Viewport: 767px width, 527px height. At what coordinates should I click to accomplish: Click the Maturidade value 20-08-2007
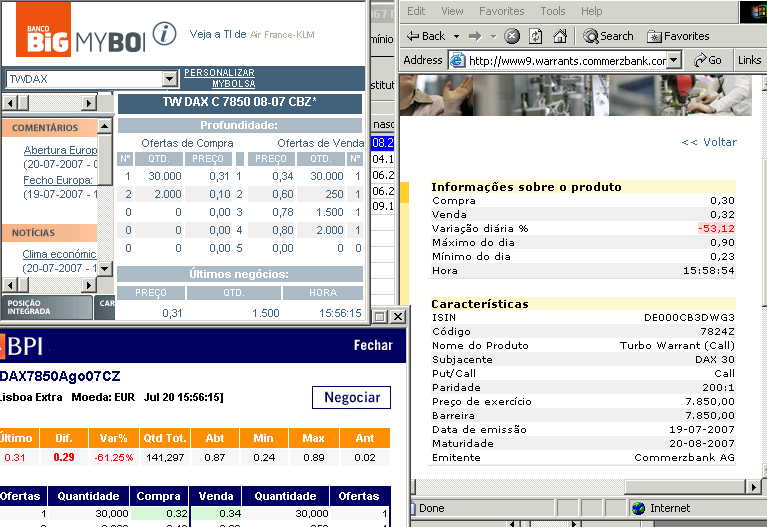tap(701, 443)
